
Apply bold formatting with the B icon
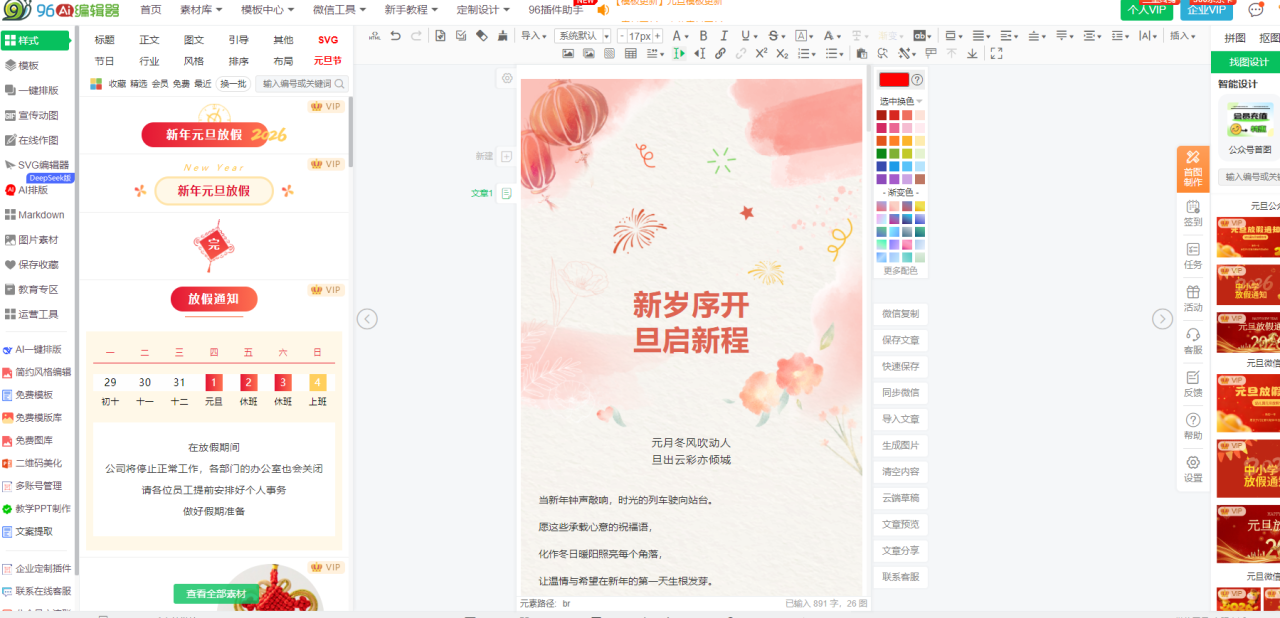(703, 36)
